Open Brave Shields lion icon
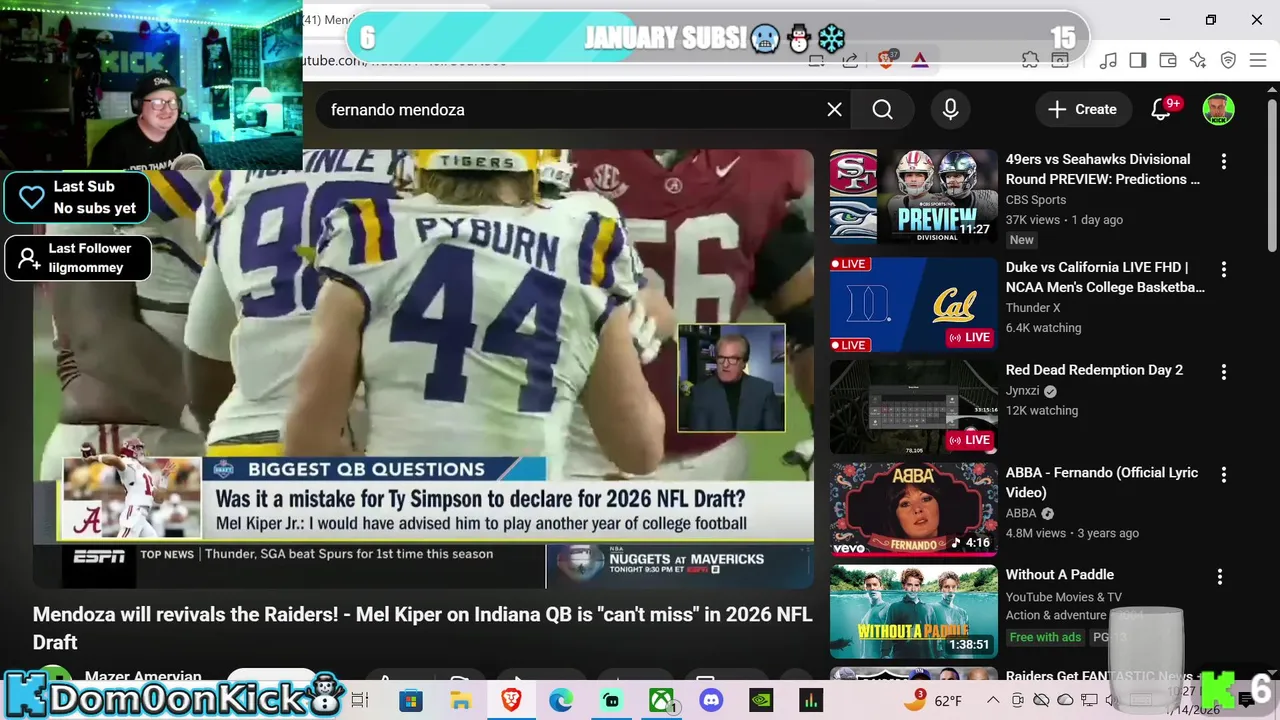1280x720 pixels. point(885,60)
